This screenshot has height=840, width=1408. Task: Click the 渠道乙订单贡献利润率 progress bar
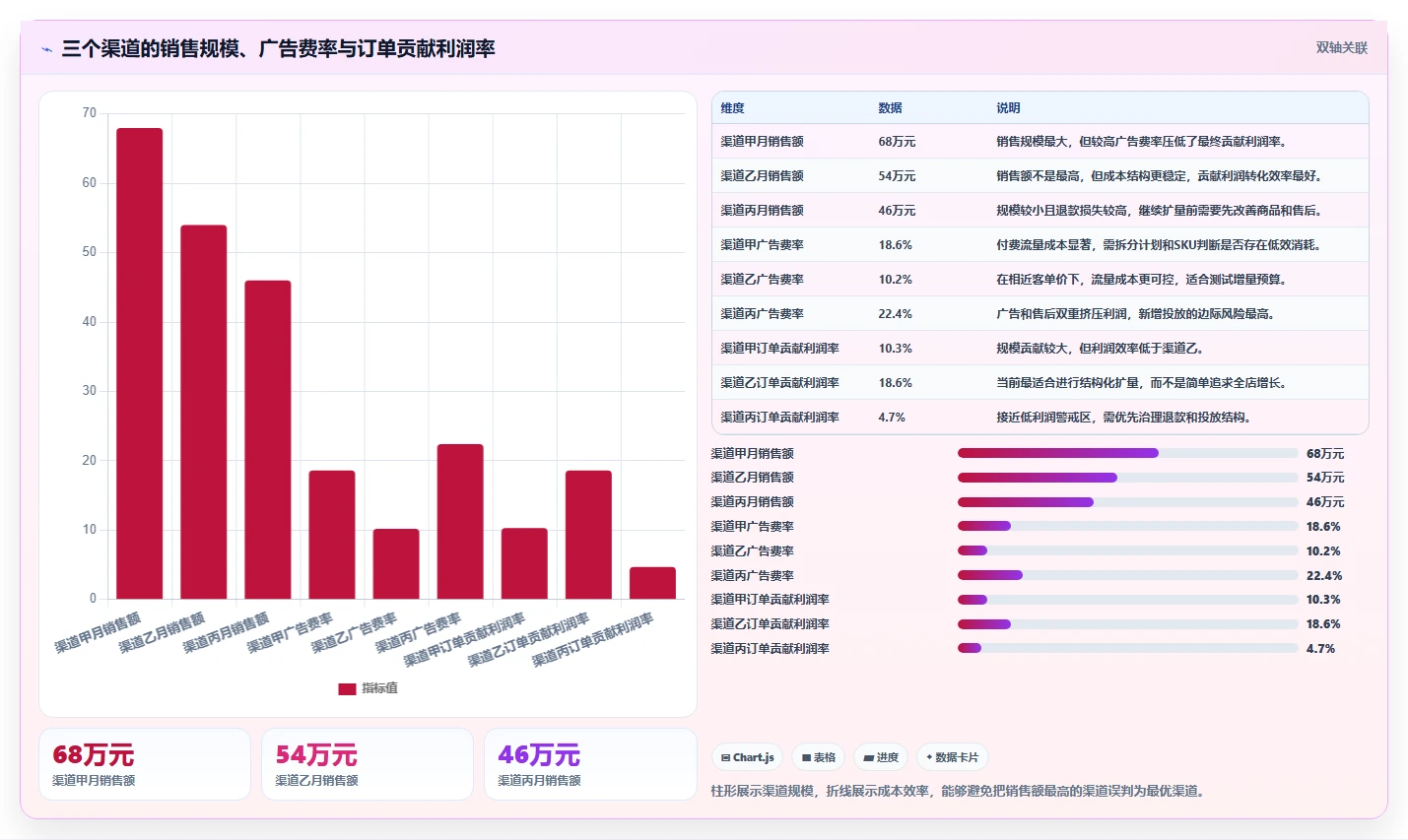click(1128, 623)
